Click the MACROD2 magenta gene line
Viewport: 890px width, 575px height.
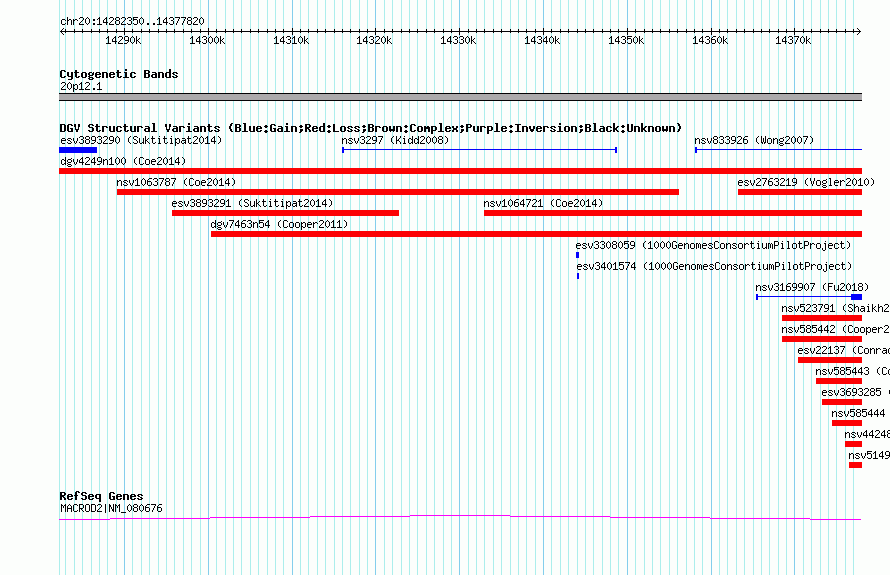[460, 517]
